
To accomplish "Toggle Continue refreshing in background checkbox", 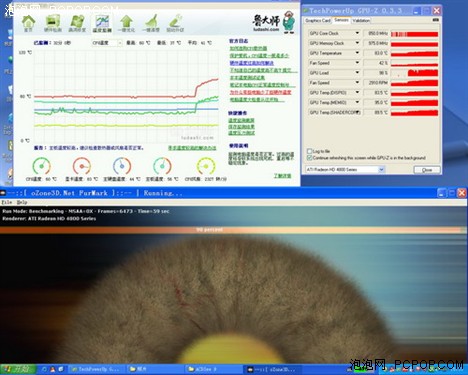I will coord(309,158).
